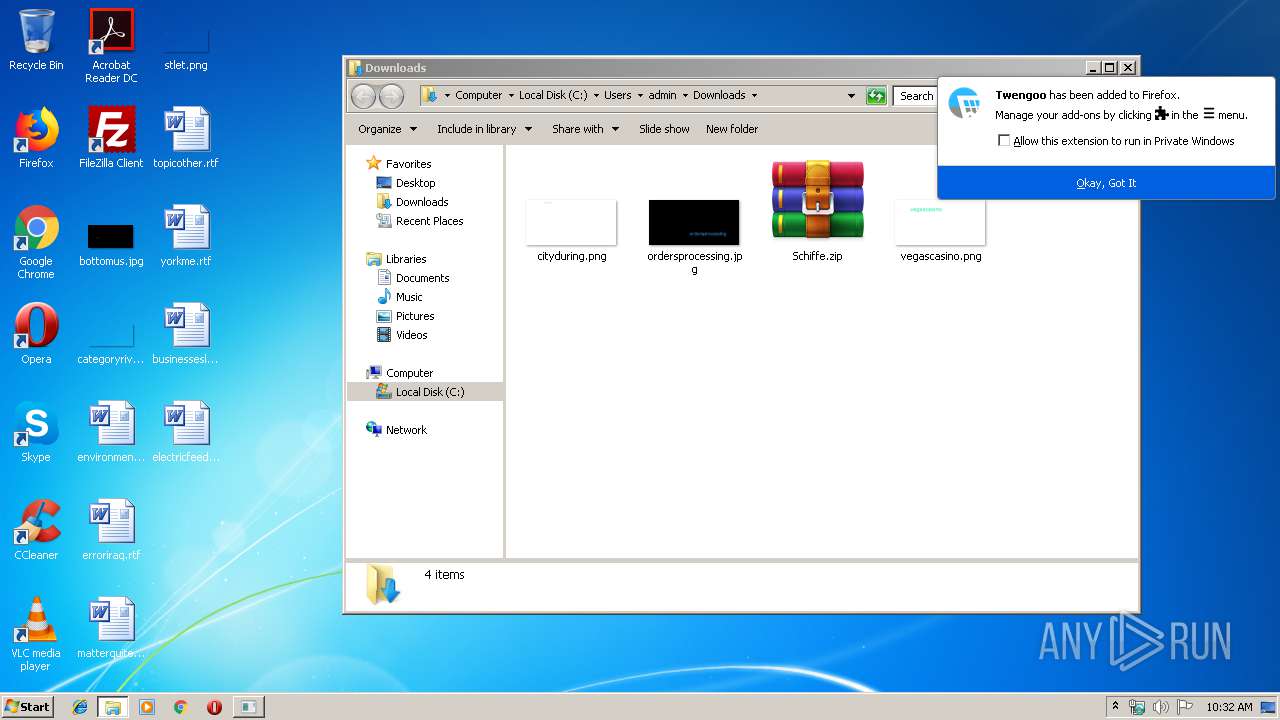Open the Opera desktop shortcut
Image resolution: width=1280 pixels, height=720 pixels.
click(36, 334)
